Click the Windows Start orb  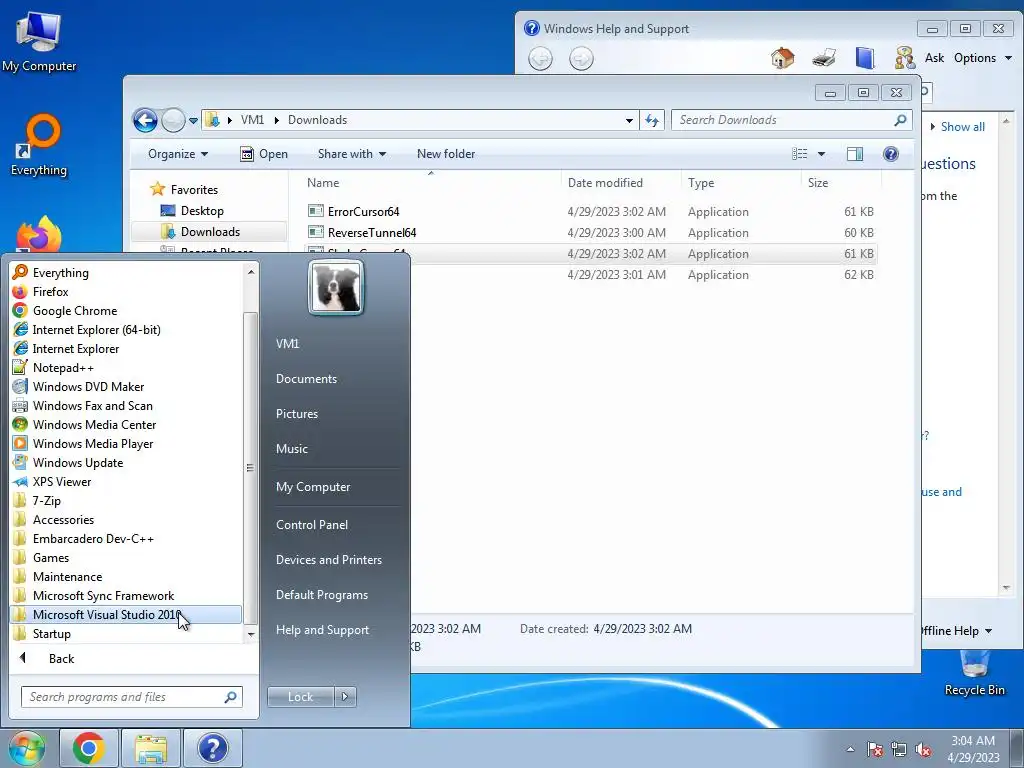tap(27, 748)
